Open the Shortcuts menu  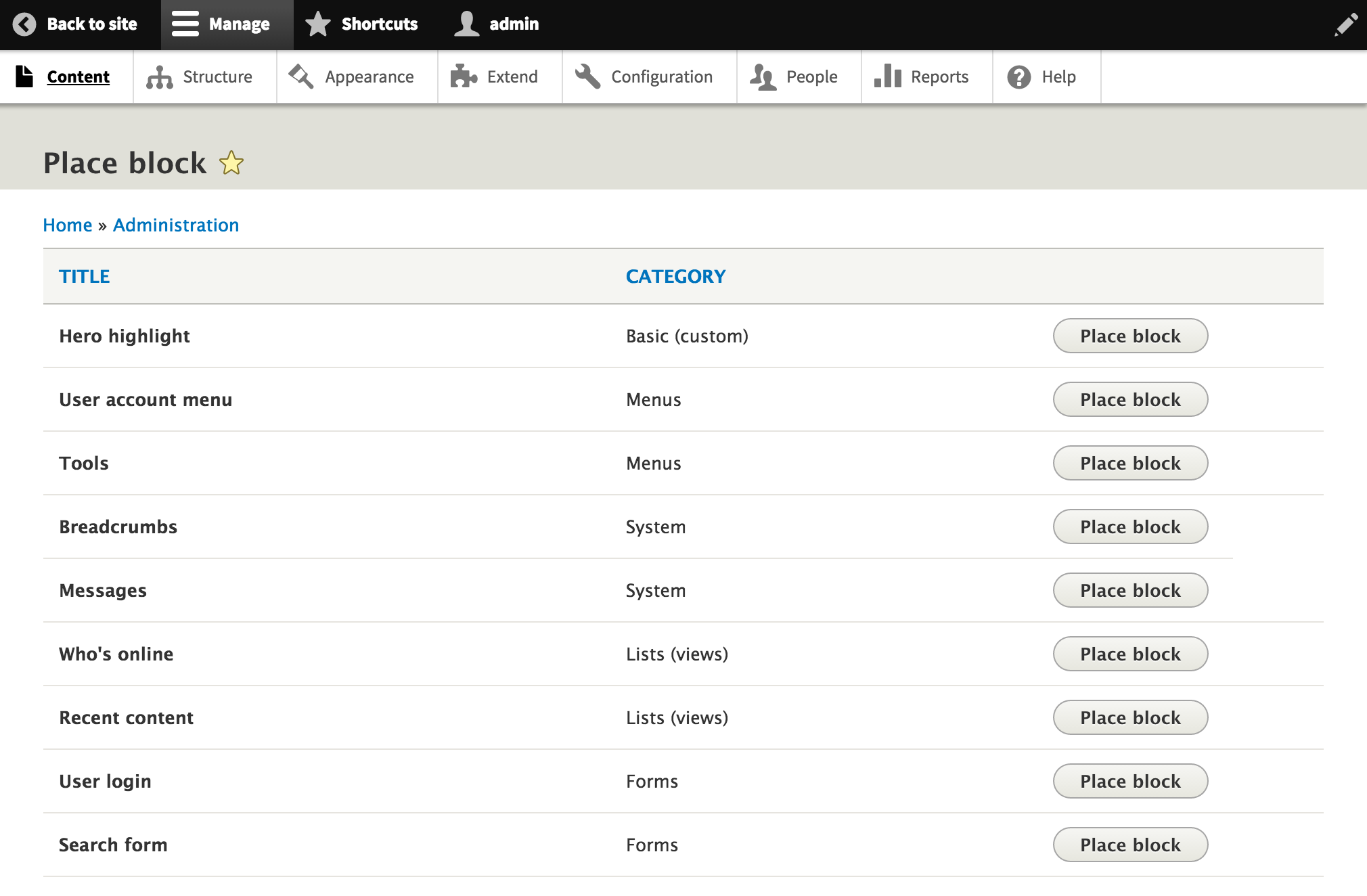pyautogui.click(x=363, y=24)
